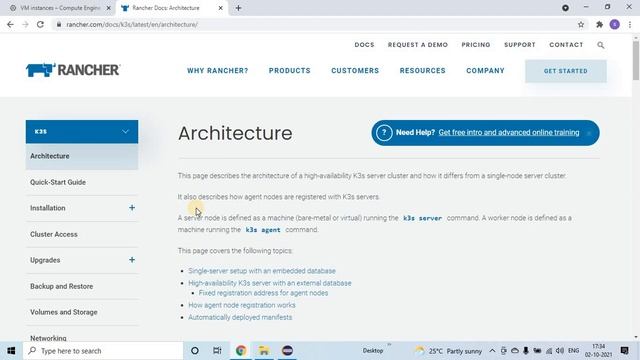Expand the Upgrades section plus icon
The image size is (640, 360).
[132, 260]
